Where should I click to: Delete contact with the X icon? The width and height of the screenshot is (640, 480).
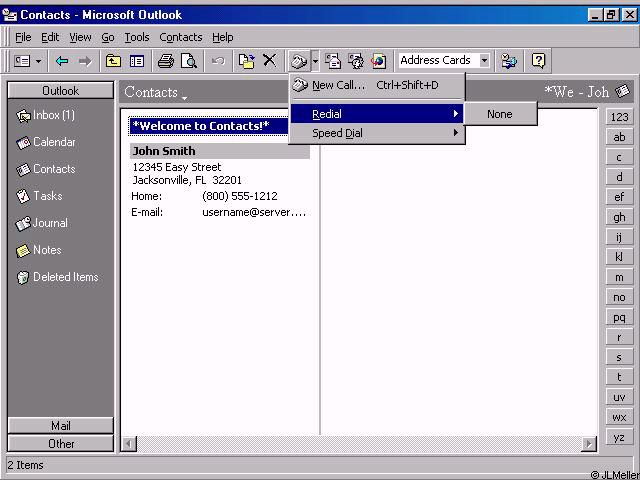[269, 60]
